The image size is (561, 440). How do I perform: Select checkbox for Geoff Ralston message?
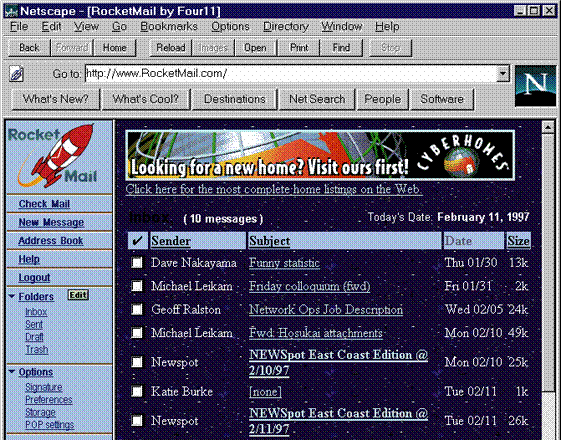137,309
